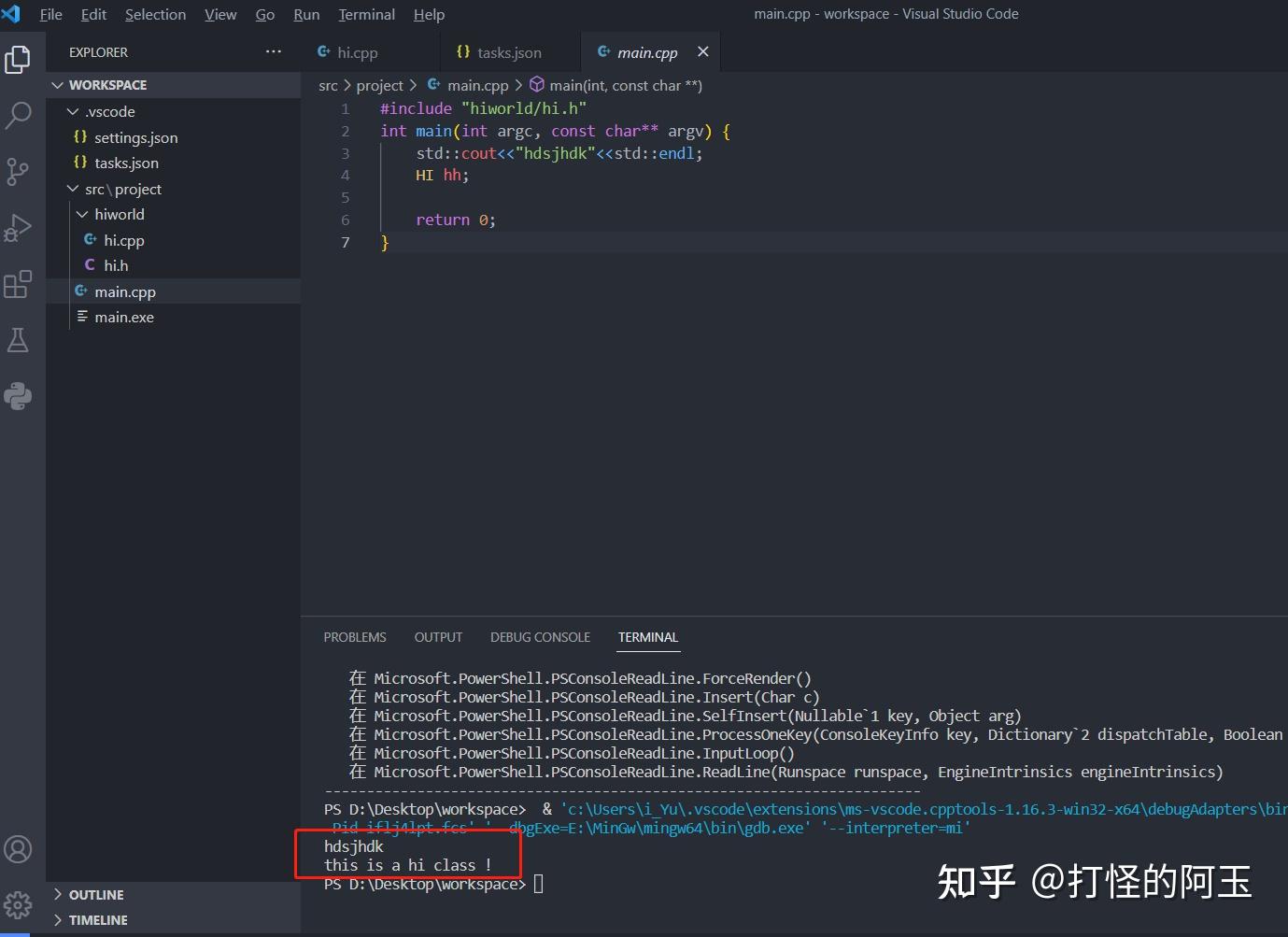Viewport: 1288px width, 937px height.
Task: Click the project breadcrumb
Action: click(x=379, y=85)
